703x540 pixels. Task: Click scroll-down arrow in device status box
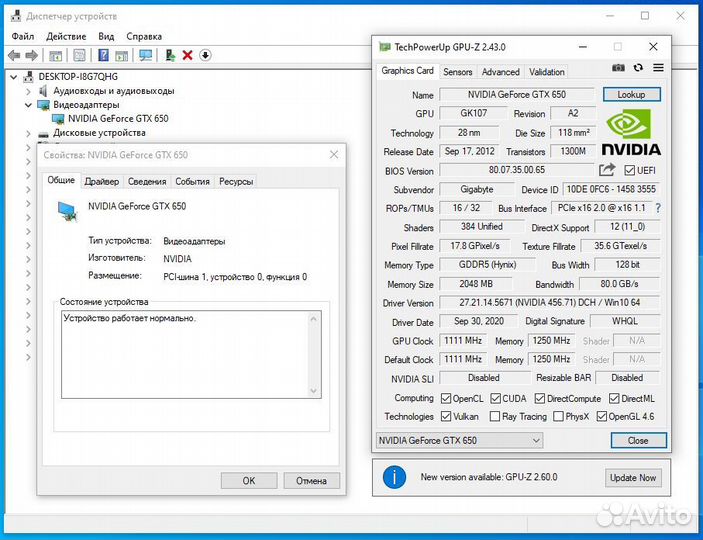coord(313,390)
